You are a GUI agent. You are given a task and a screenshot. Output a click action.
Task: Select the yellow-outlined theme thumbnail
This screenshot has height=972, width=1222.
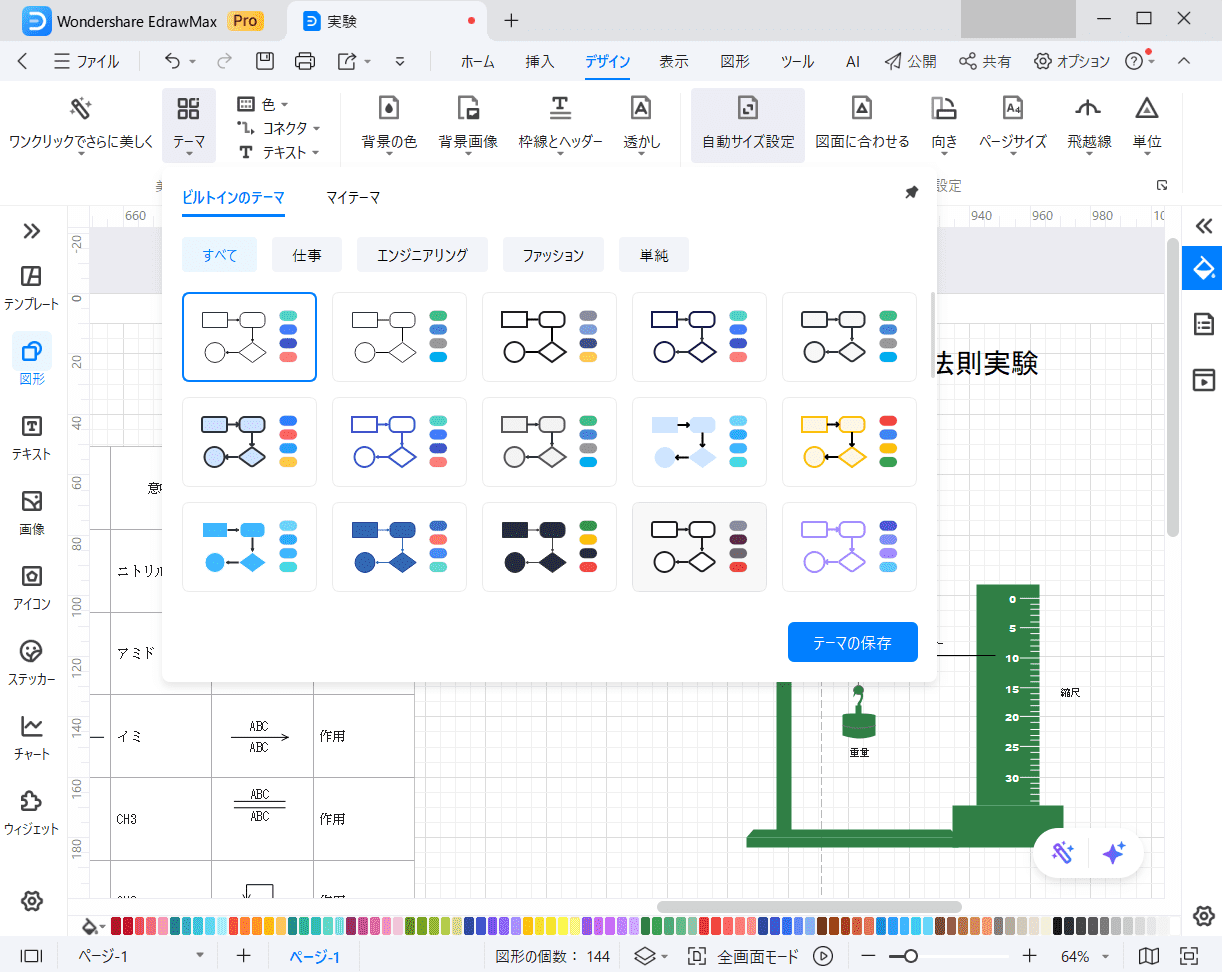849,442
